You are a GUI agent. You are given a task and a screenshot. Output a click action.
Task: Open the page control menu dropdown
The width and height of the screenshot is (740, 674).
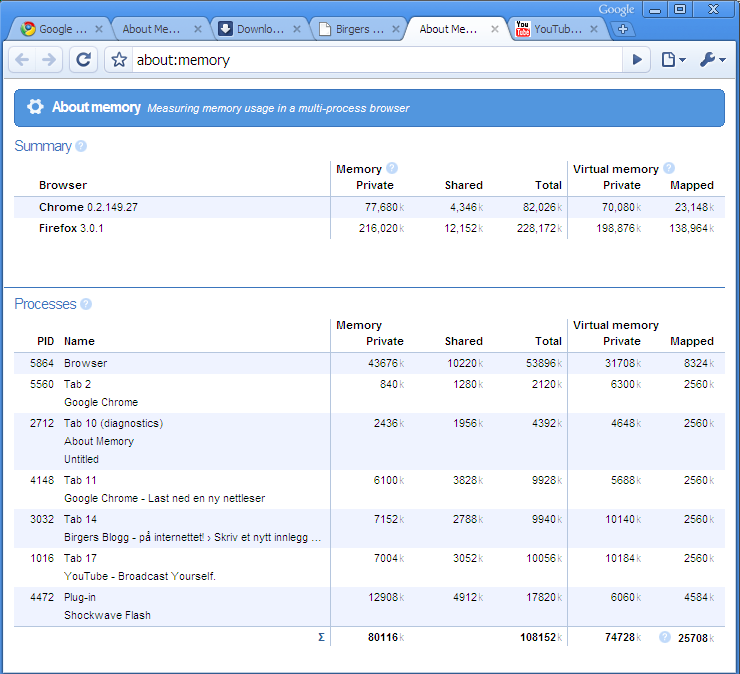[673, 60]
